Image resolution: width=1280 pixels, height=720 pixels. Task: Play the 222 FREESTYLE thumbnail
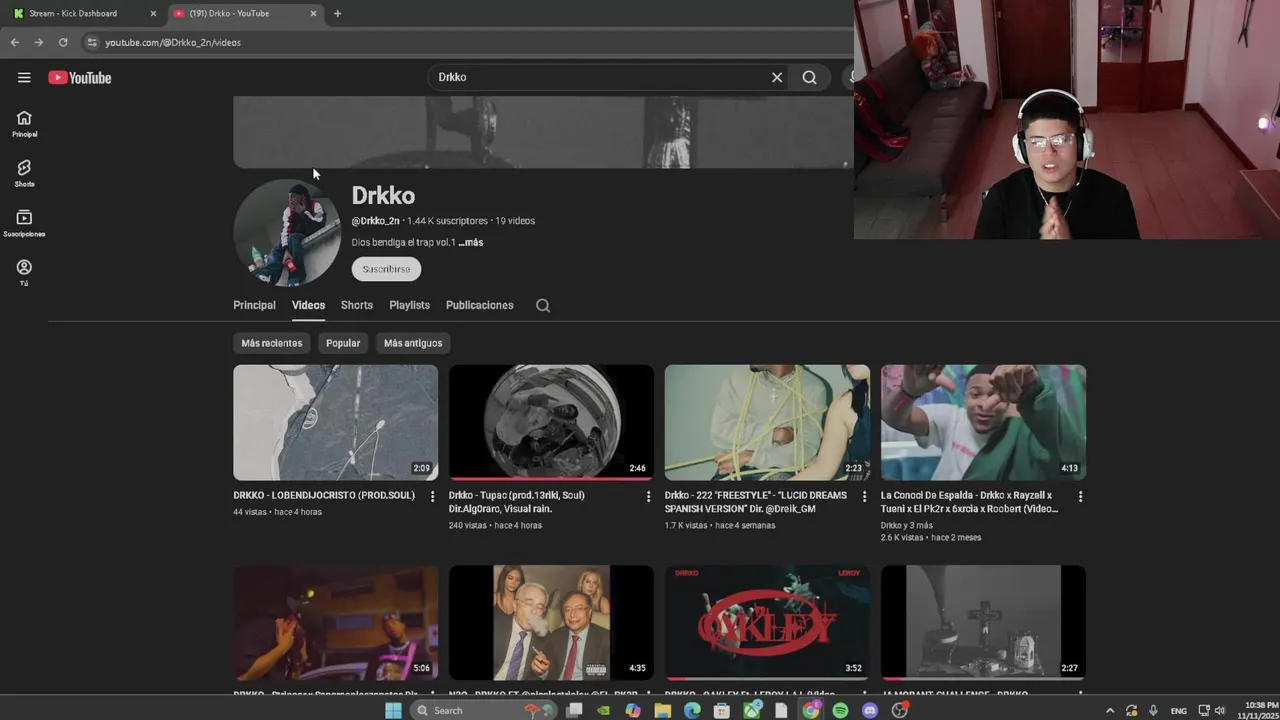point(767,422)
